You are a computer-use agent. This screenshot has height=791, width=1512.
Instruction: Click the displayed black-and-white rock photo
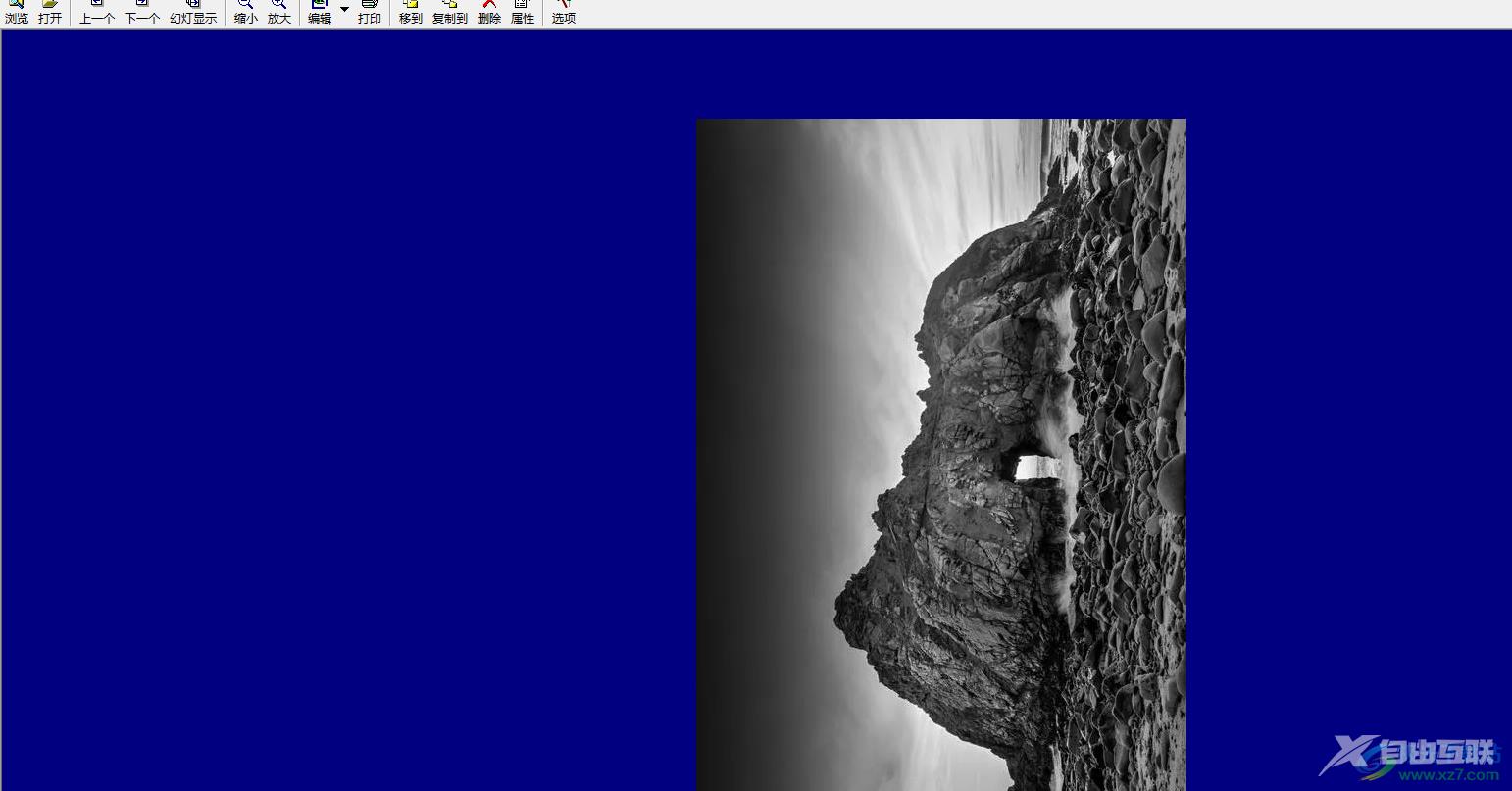(x=941, y=455)
